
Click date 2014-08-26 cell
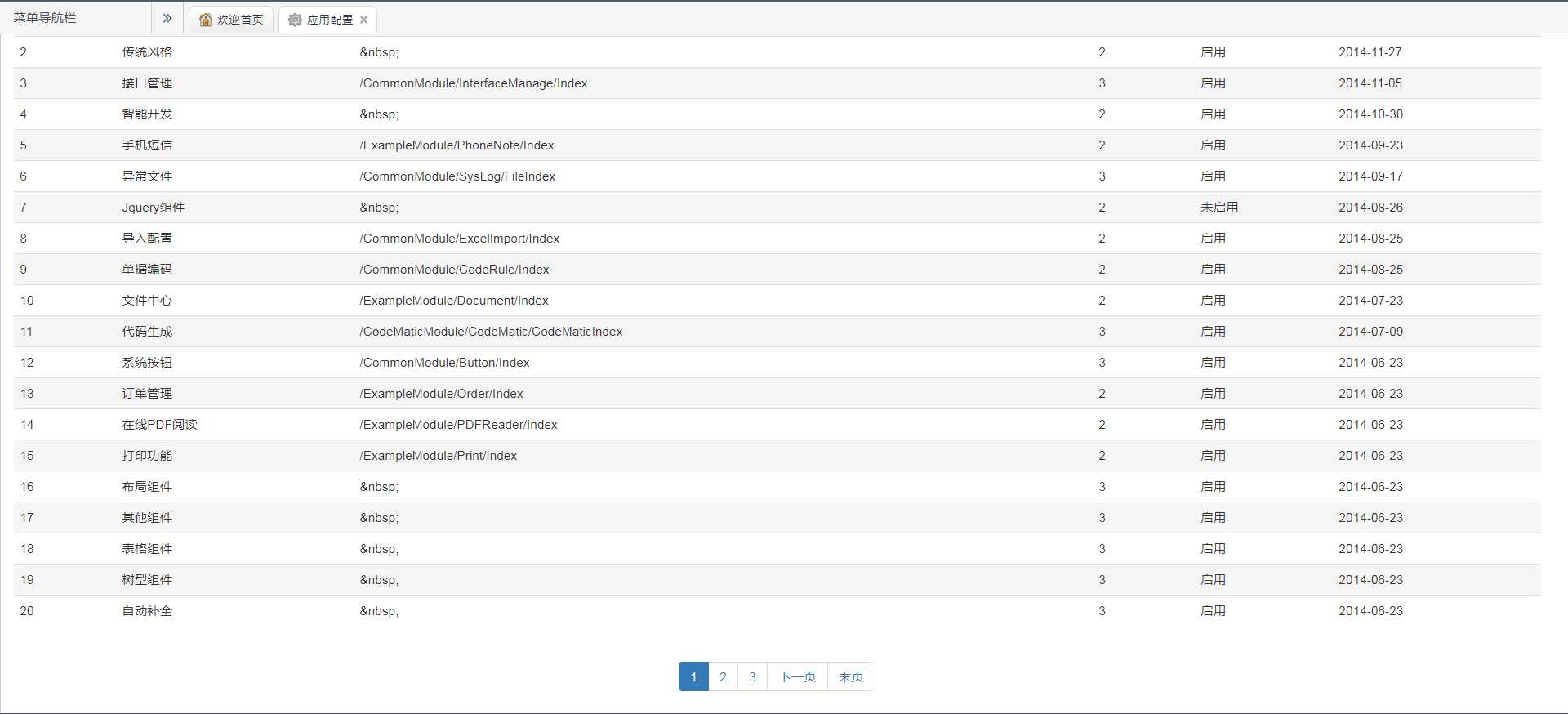click(x=1370, y=208)
